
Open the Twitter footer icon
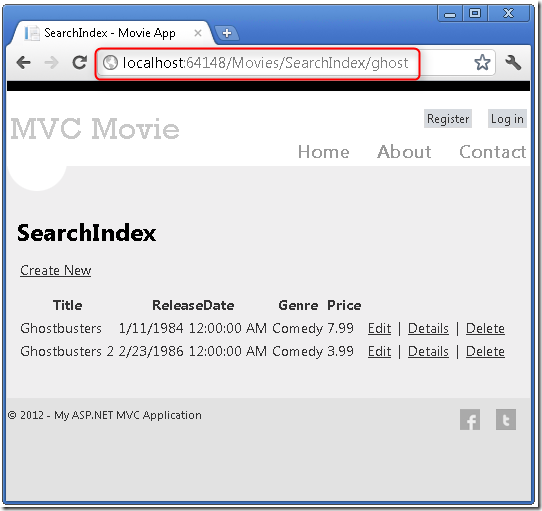(506, 419)
